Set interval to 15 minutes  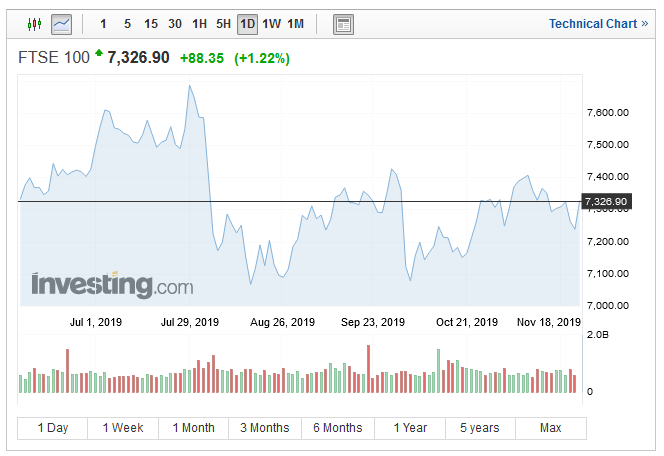tap(151, 24)
